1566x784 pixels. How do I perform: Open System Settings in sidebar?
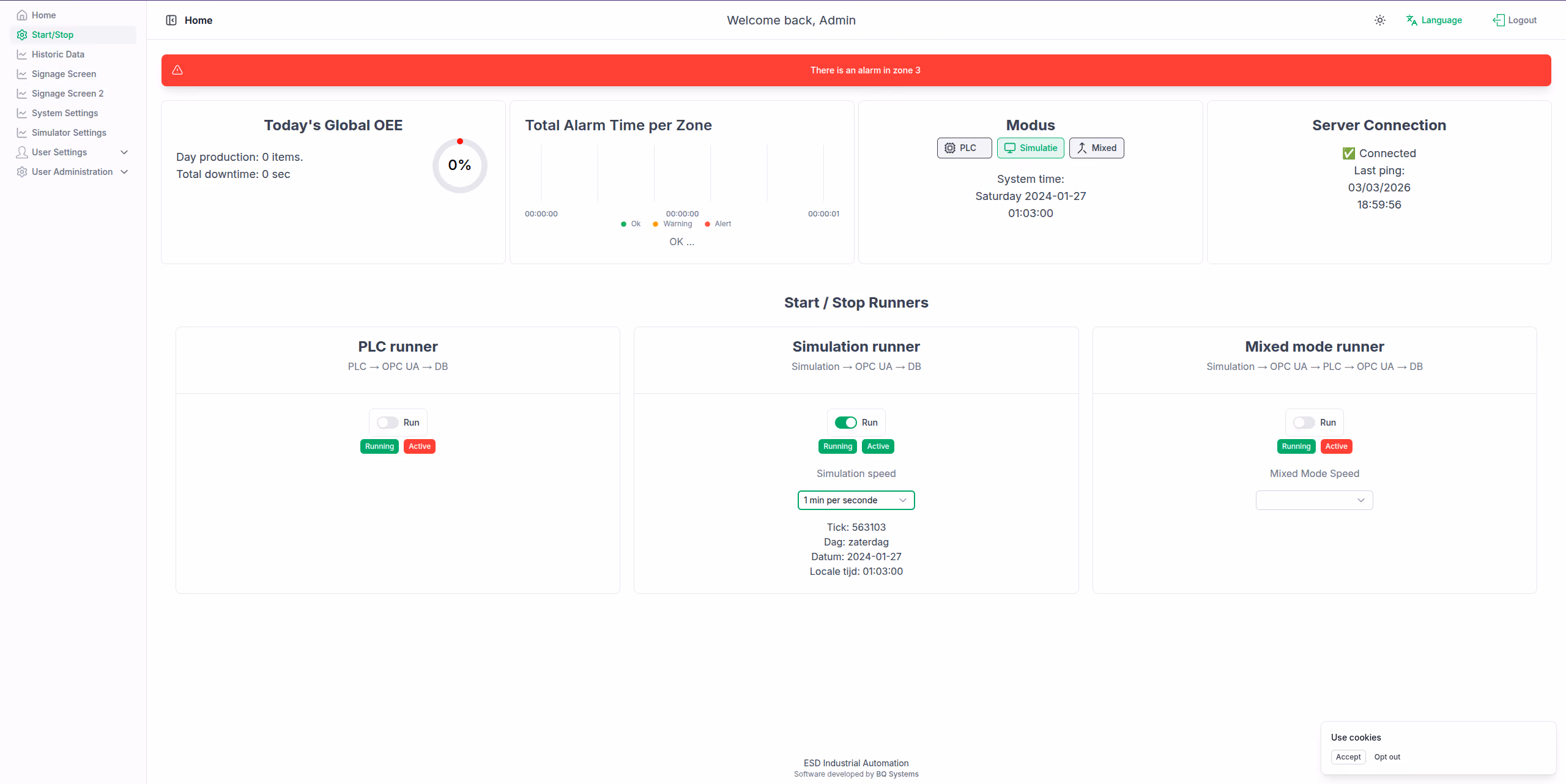tap(73, 113)
